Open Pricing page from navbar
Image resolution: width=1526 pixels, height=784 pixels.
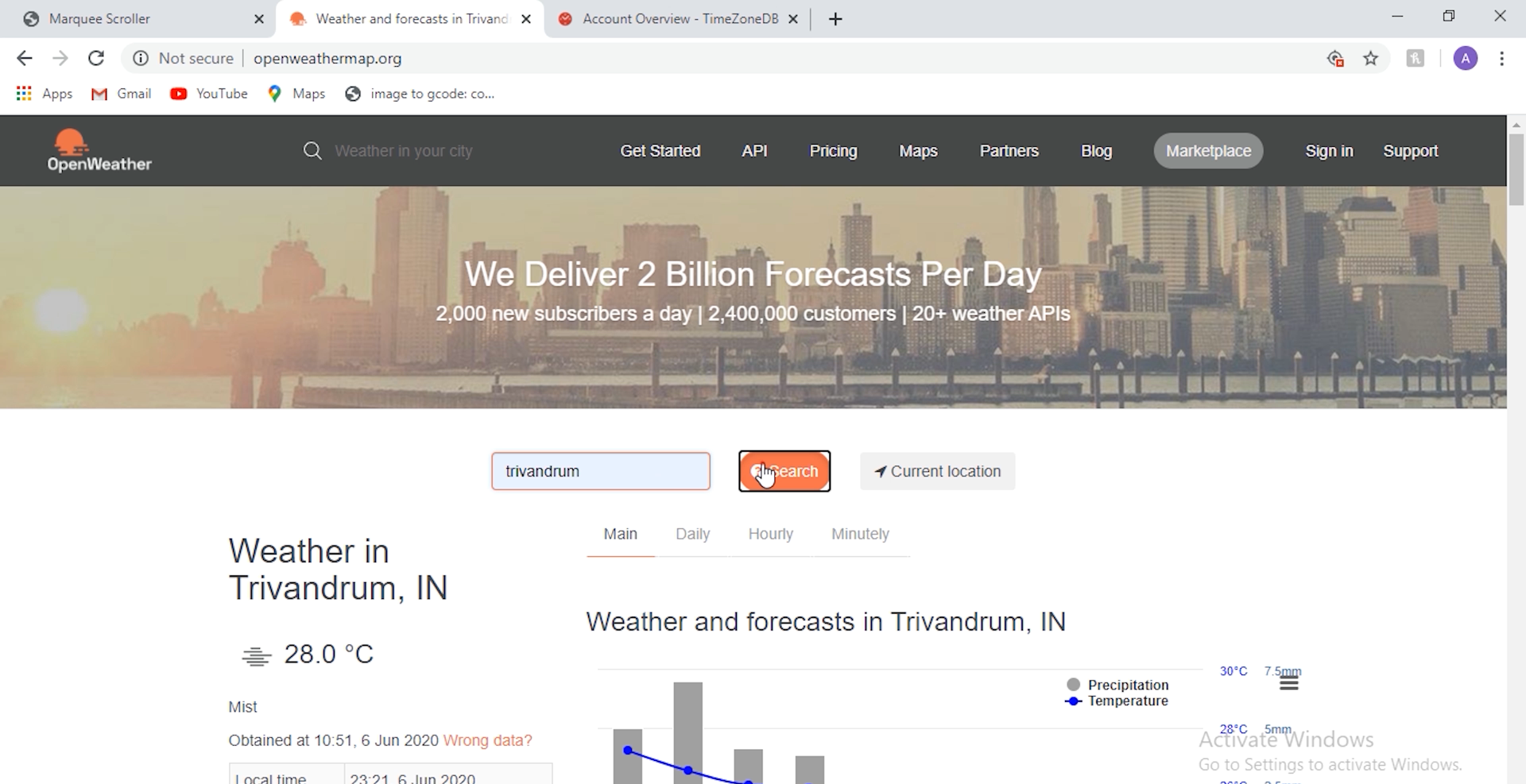pos(833,151)
